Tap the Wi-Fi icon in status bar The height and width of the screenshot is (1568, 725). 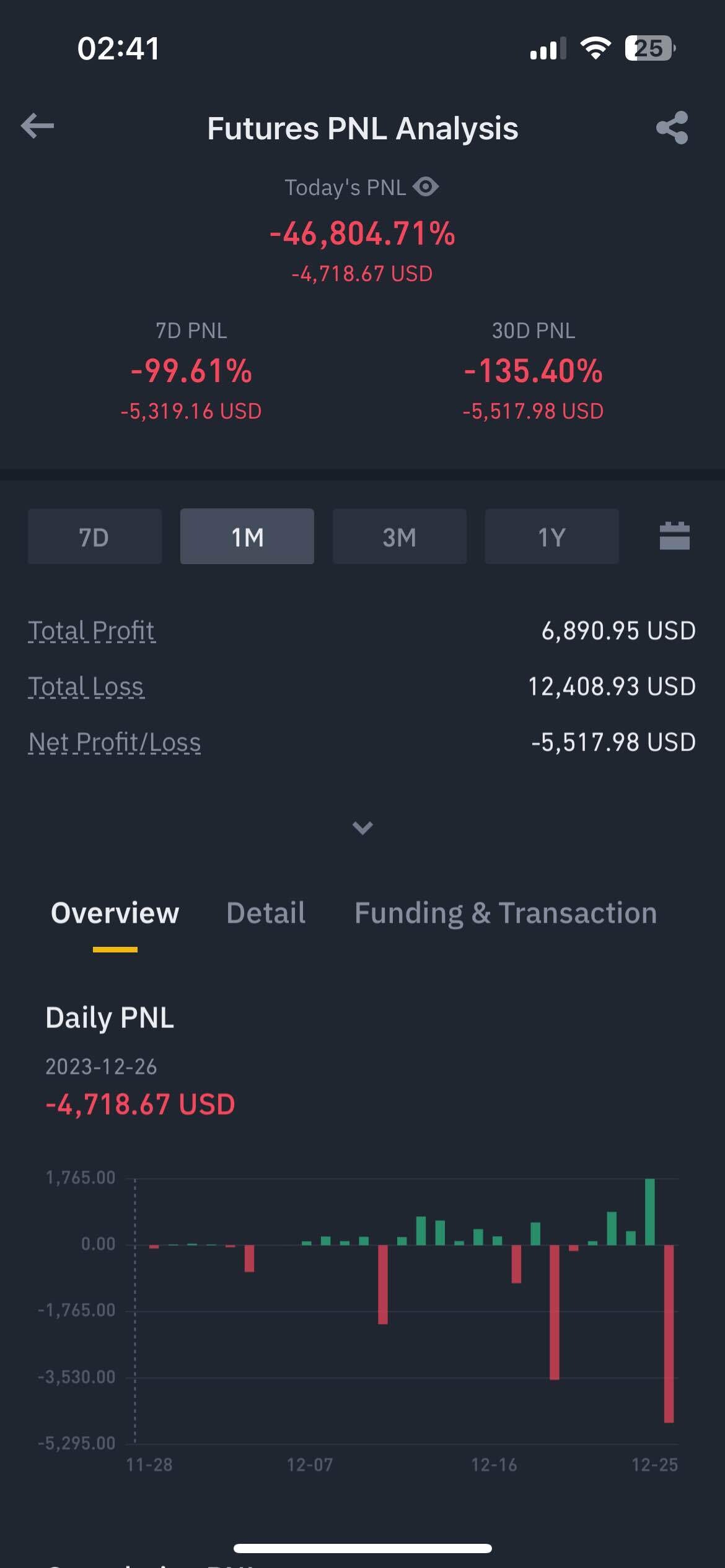[595, 48]
